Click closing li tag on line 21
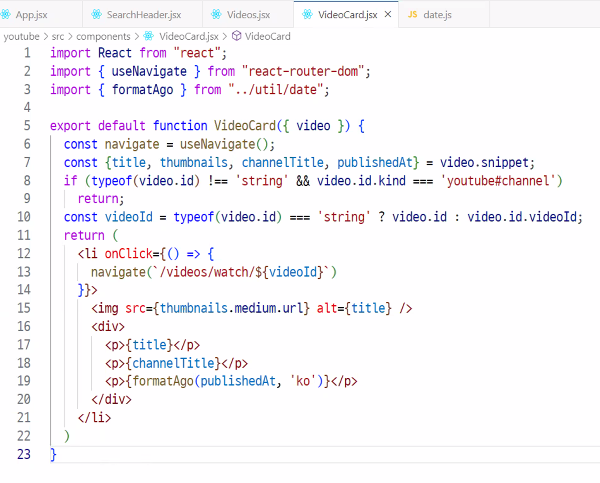Image resolution: width=600 pixels, height=483 pixels. (x=95, y=418)
